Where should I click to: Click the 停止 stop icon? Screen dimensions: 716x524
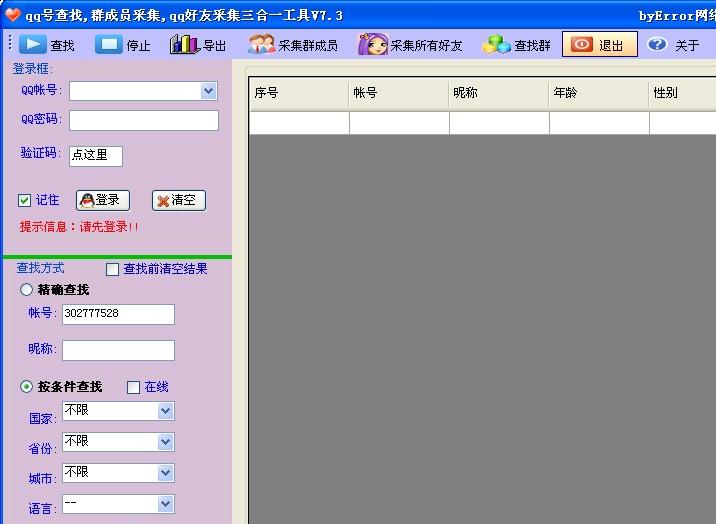109,44
